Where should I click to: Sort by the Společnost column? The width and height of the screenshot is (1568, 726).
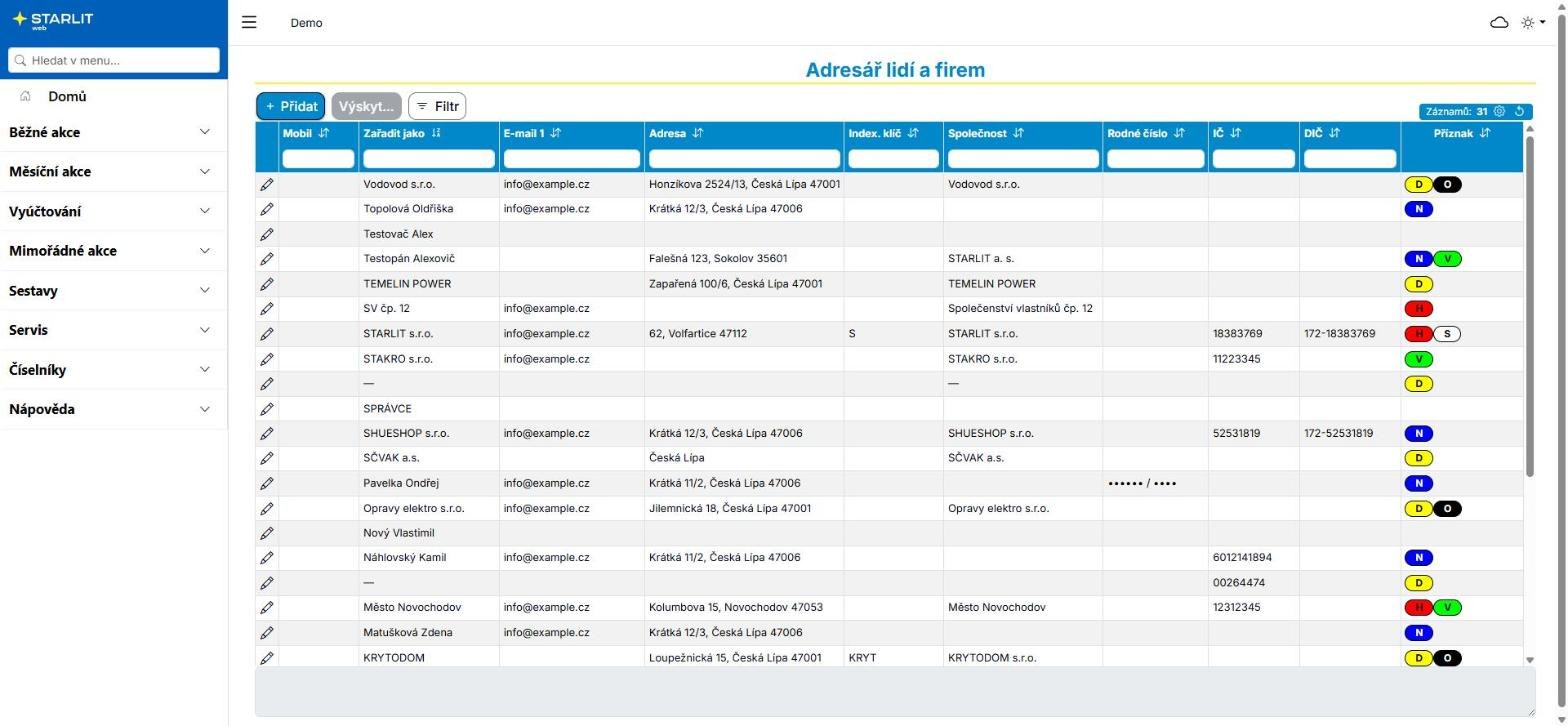tap(1018, 133)
